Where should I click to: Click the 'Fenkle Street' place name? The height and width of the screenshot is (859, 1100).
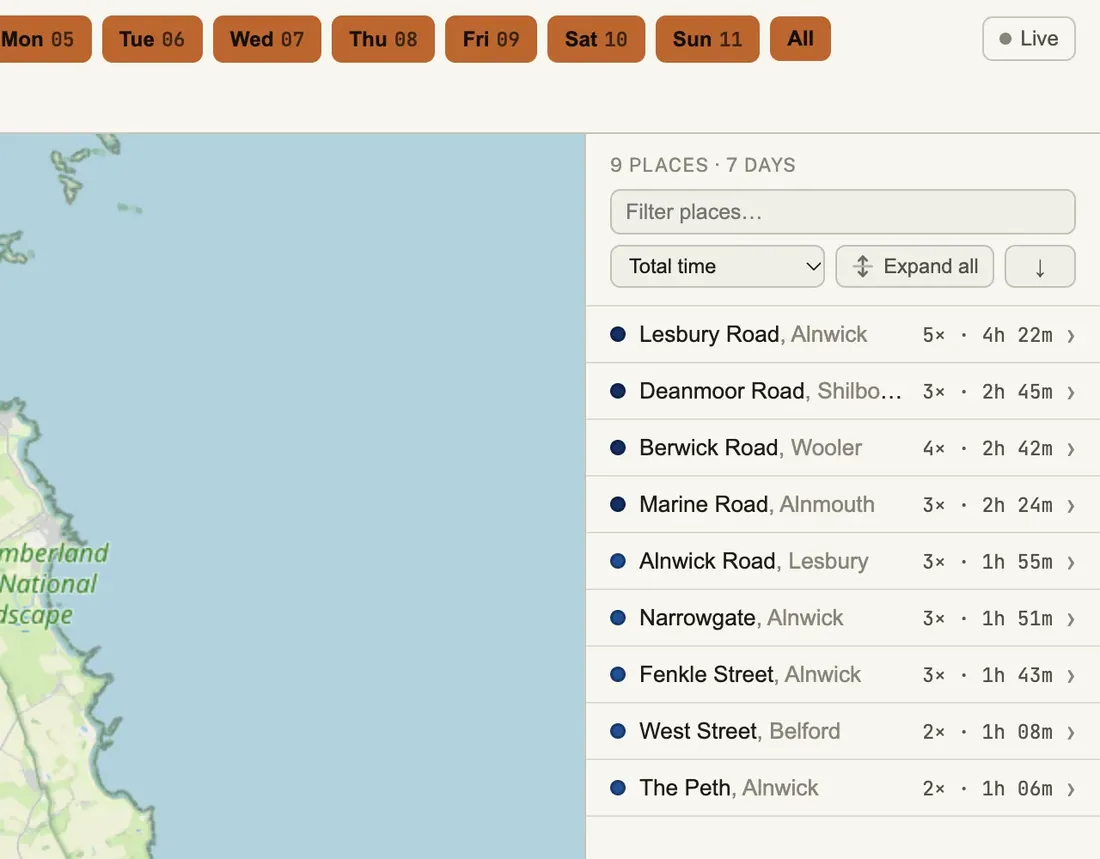coord(706,674)
